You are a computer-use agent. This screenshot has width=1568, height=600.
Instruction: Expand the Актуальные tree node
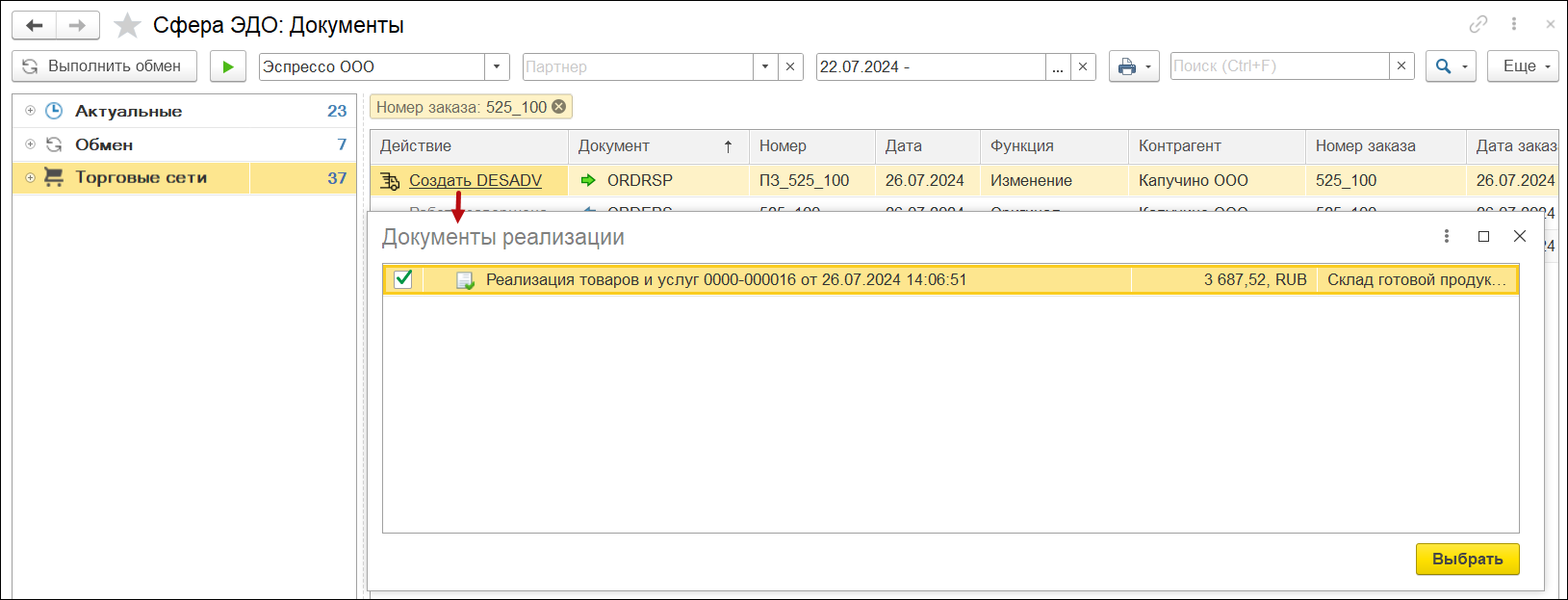[x=30, y=111]
